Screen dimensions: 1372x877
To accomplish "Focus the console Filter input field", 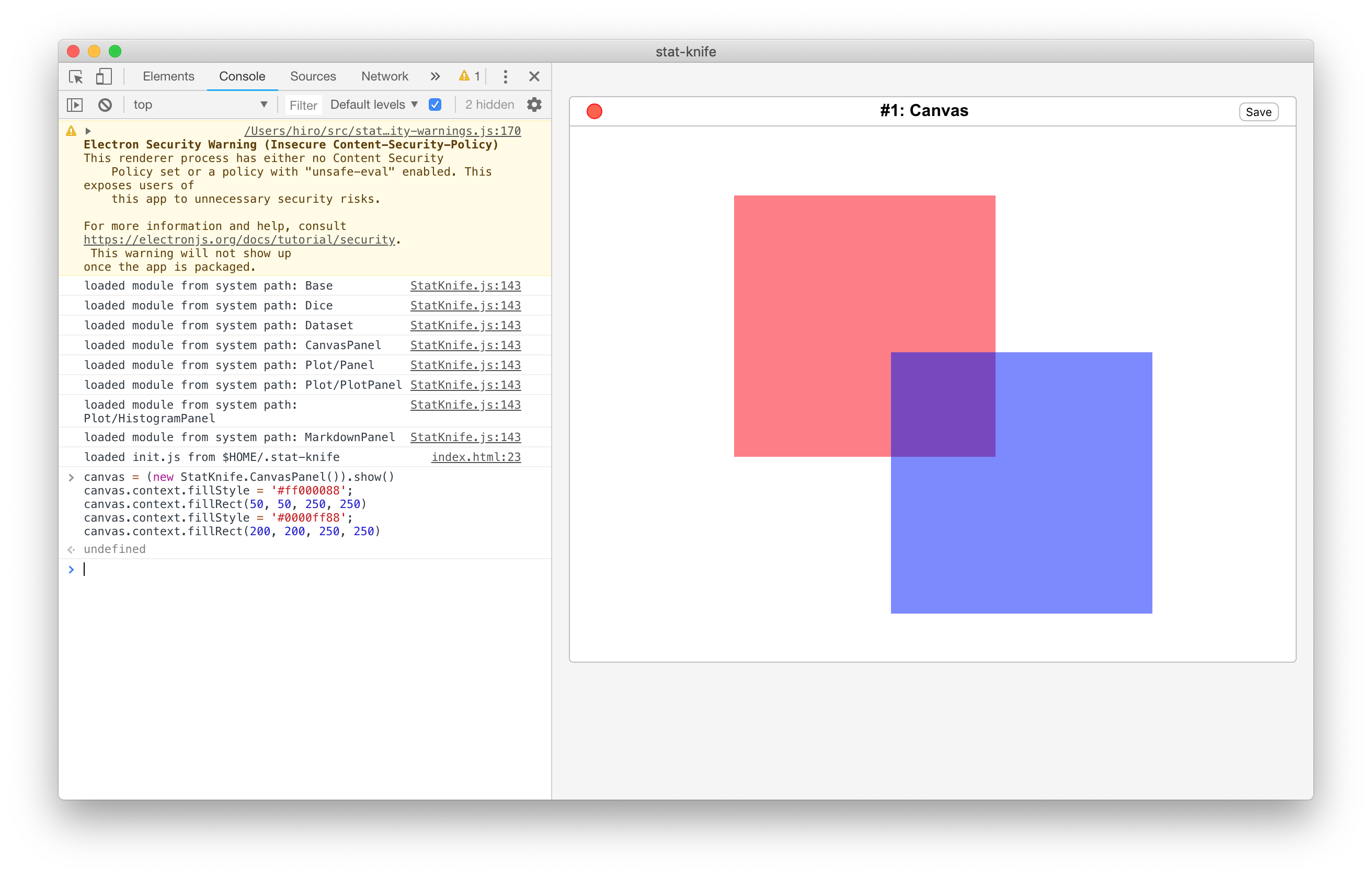I will (303, 106).
